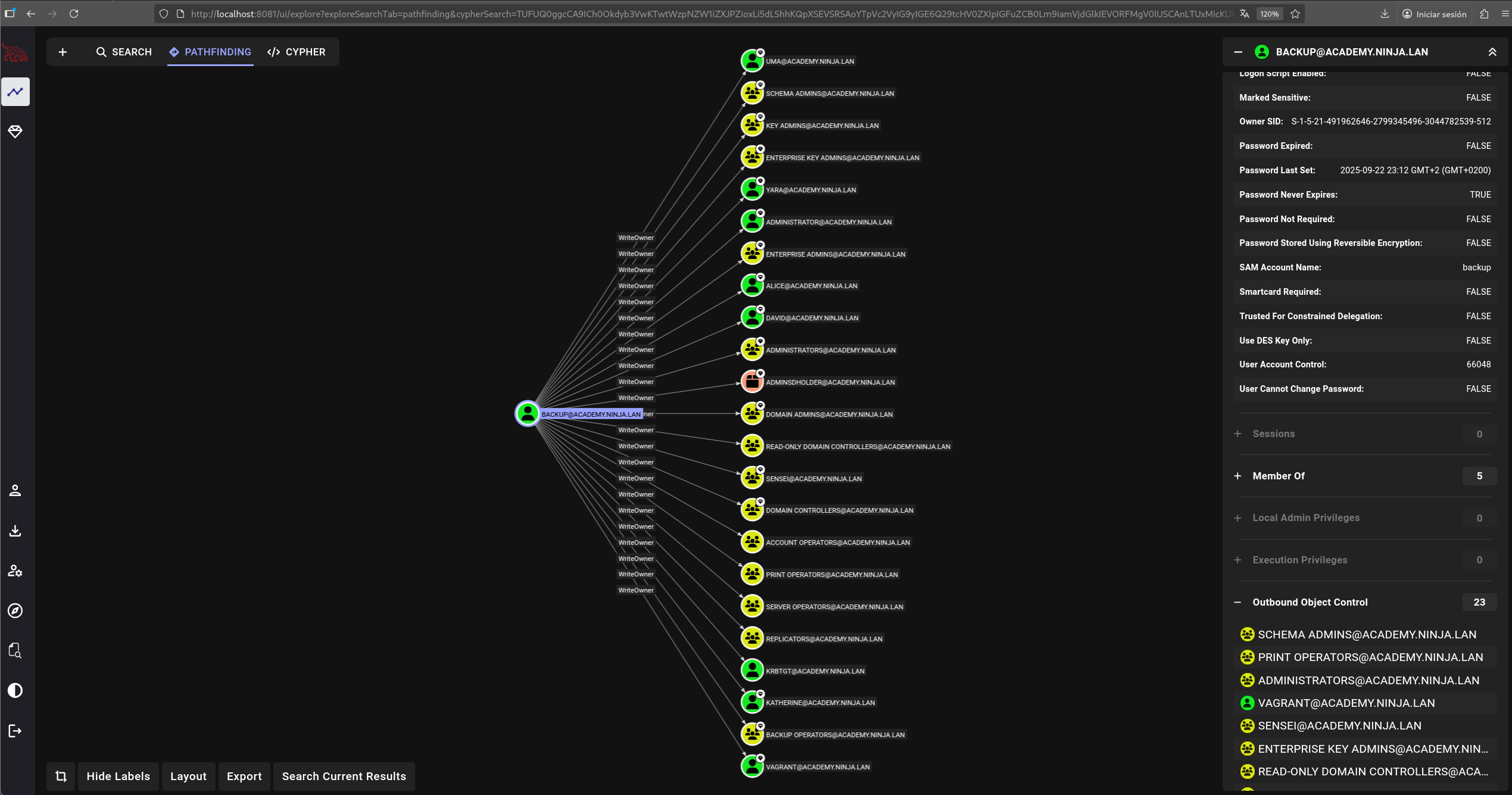Open the Explore graph sidebar icon
This screenshot has width=1512, height=795.
[x=15, y=92]
